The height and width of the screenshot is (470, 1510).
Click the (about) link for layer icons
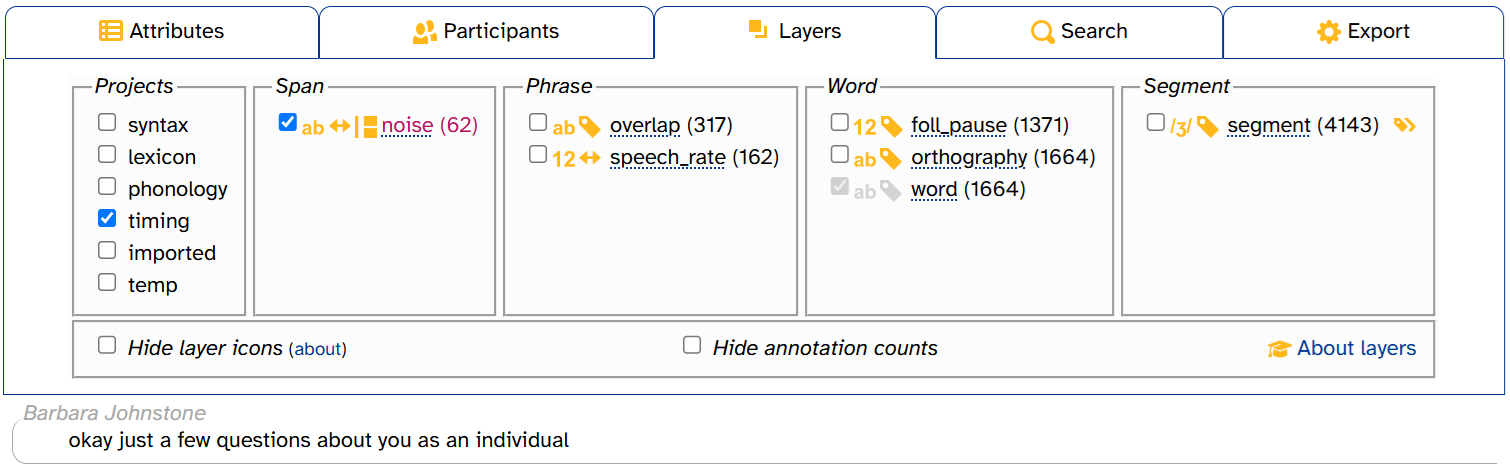(318, 349)
